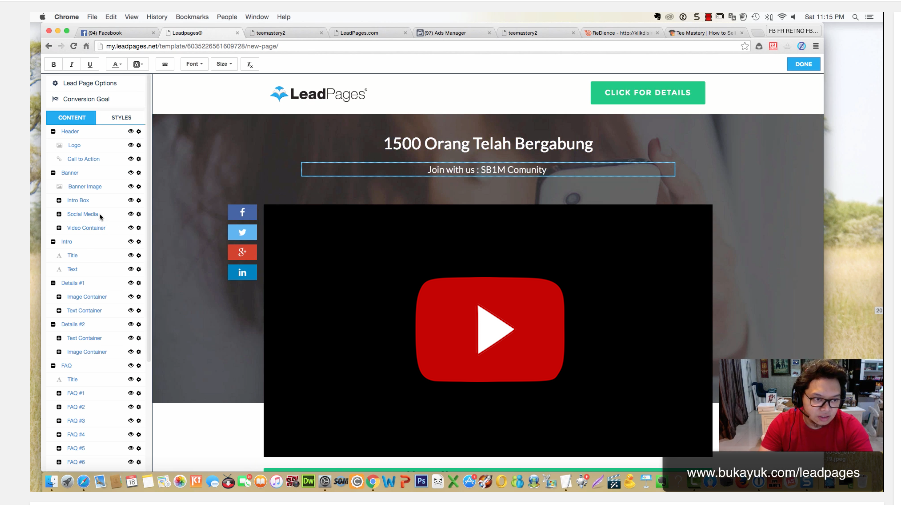The width and height of the screenshot is (901, 506).
Task: Click the Twitter share icon
Action: tap(242, 232)
